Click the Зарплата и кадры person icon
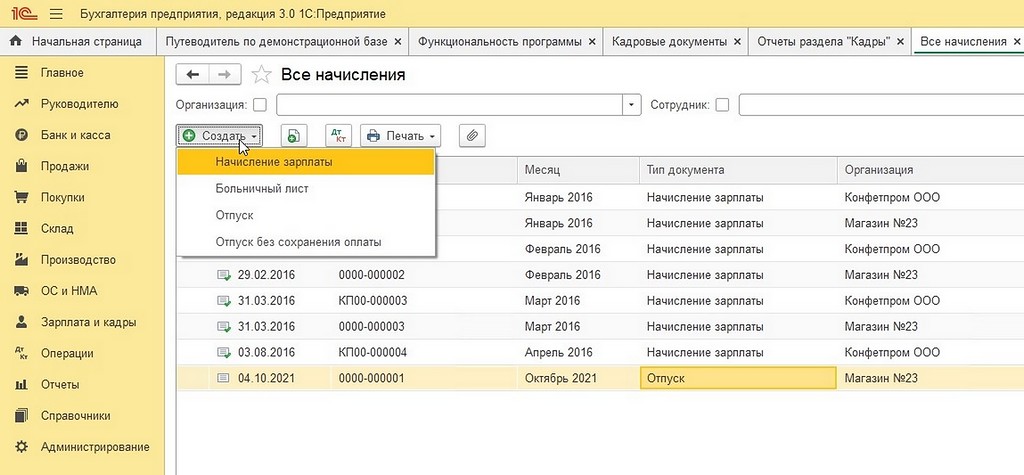The height and width of the screenshot is (475, 1024). pyautogui.click(x=22, y=322)
